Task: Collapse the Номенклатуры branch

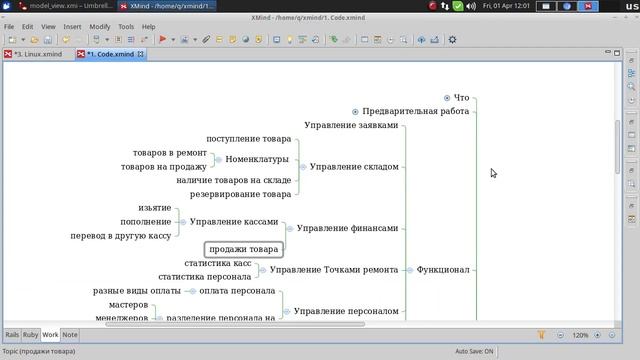Action: (219, 160)
